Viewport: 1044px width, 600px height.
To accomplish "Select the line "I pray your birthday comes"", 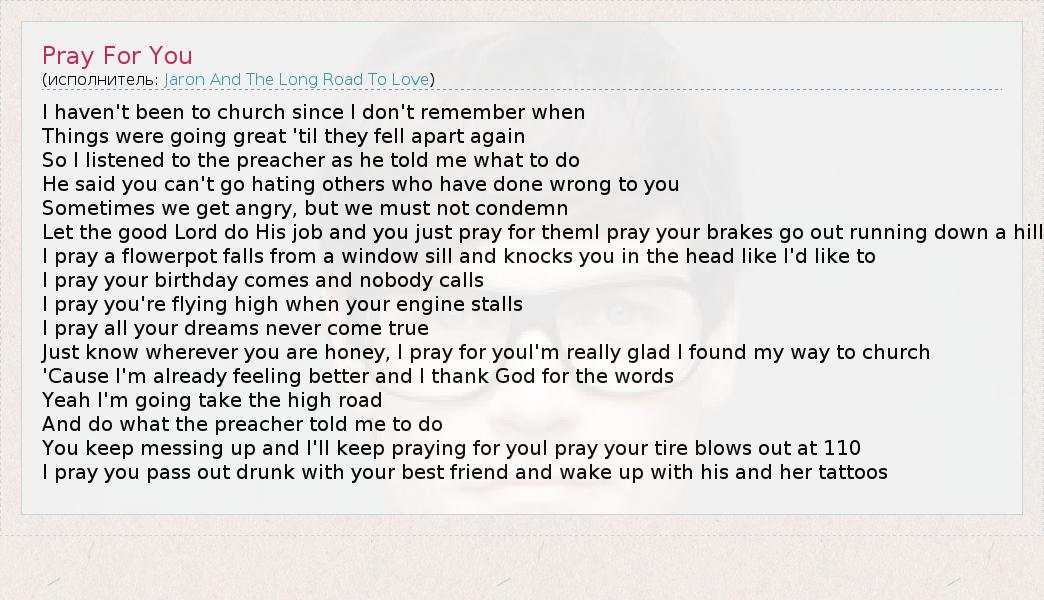I will 262,280.
